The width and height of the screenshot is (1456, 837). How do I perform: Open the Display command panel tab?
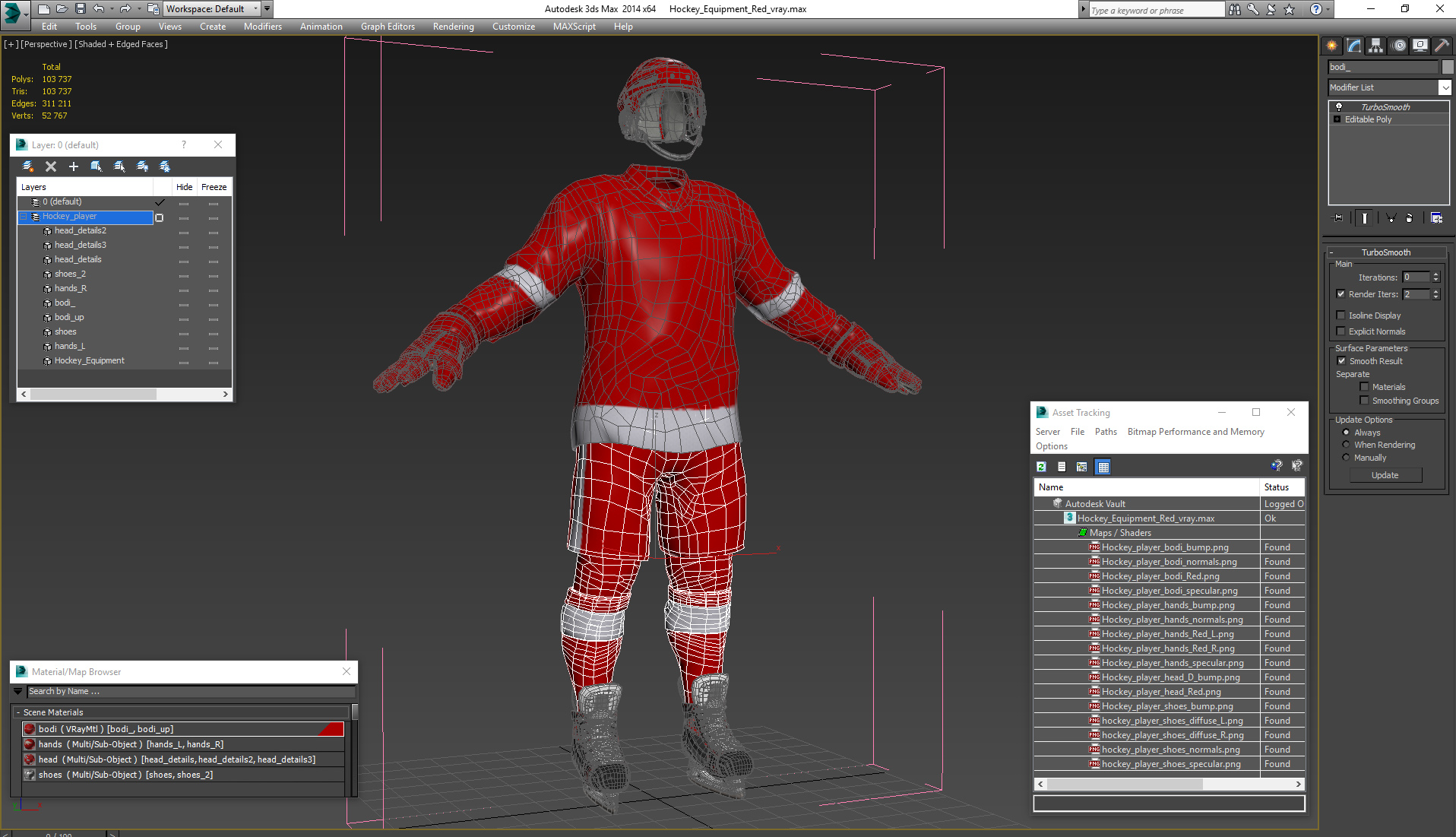pyautogui.click(x=1420, y=46)
